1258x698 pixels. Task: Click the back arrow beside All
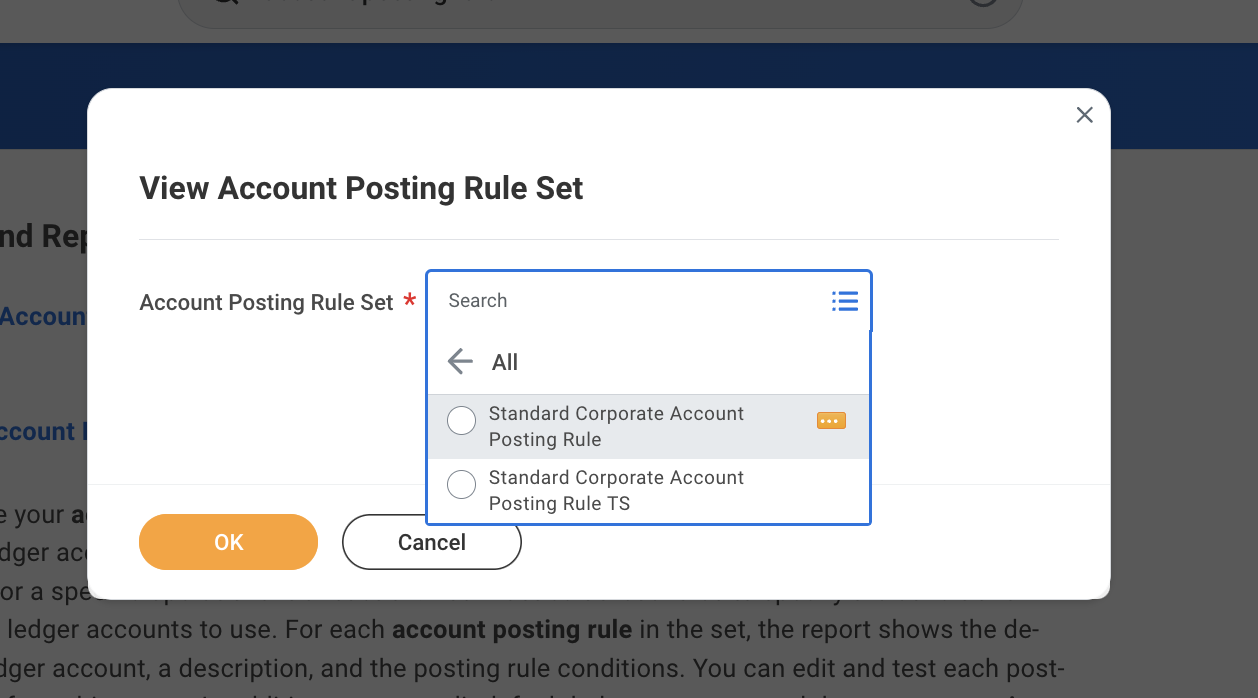460,362
